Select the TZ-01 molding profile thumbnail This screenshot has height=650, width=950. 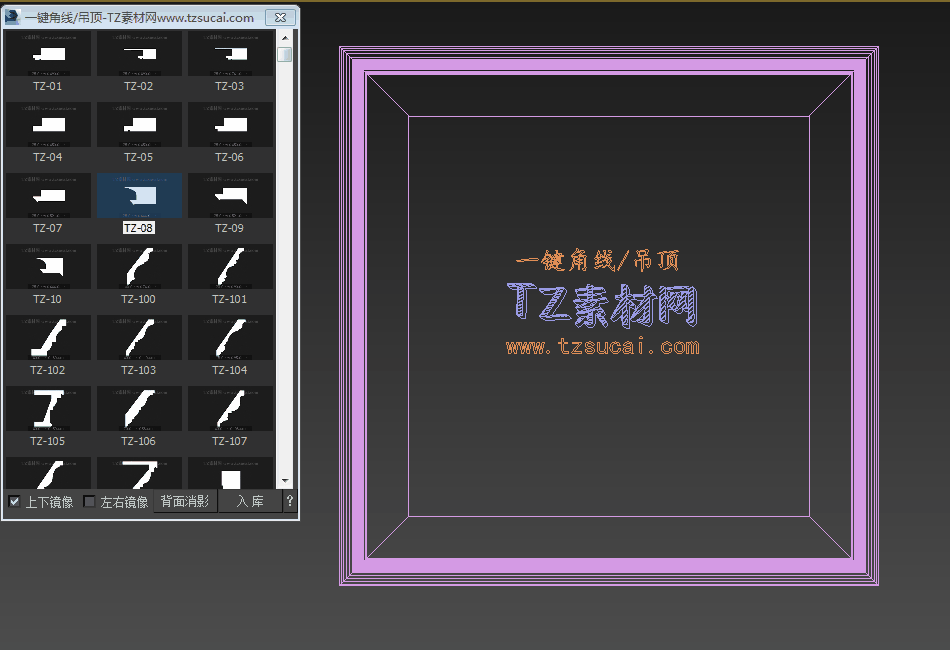(x=48, y=54)
